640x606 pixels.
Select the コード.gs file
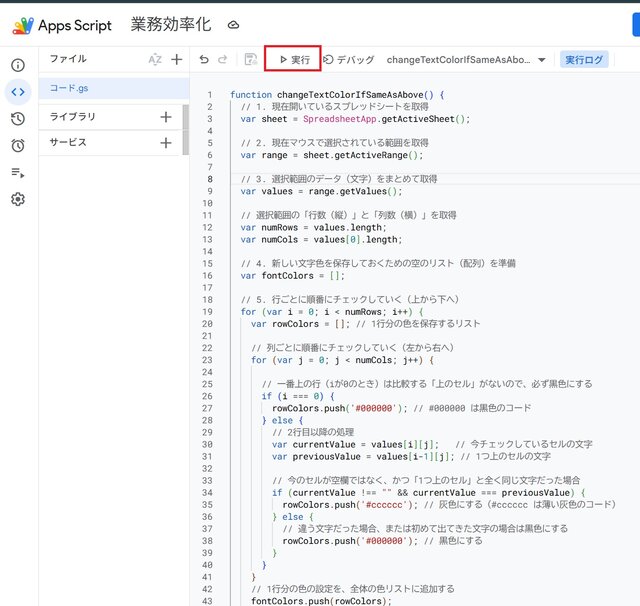coord(114,88)
